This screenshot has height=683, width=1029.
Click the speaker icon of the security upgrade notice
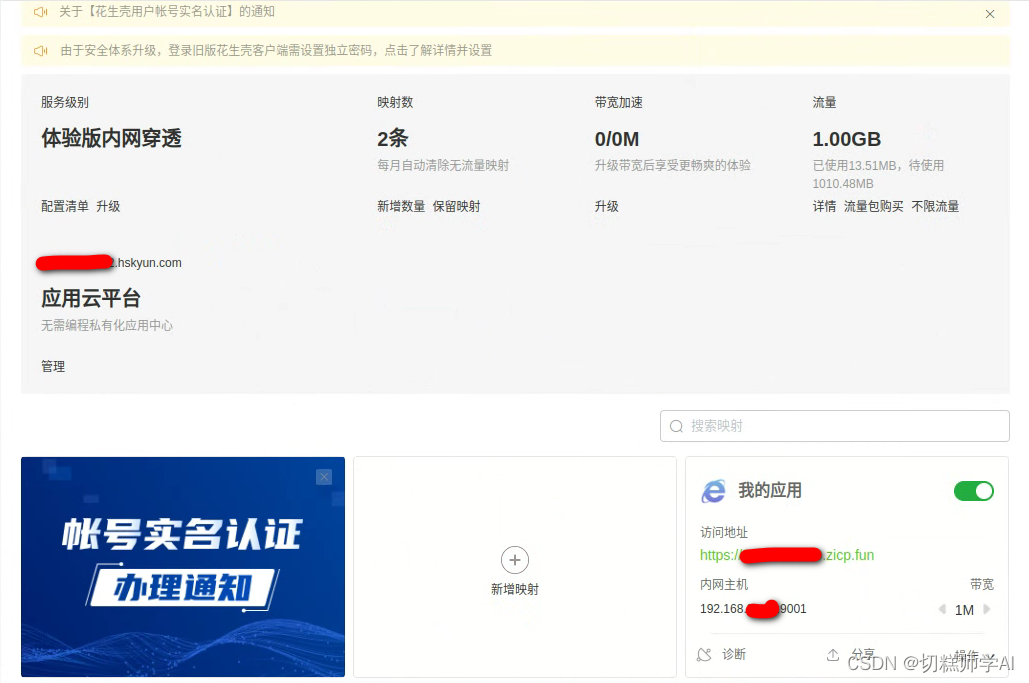[41, 51]
